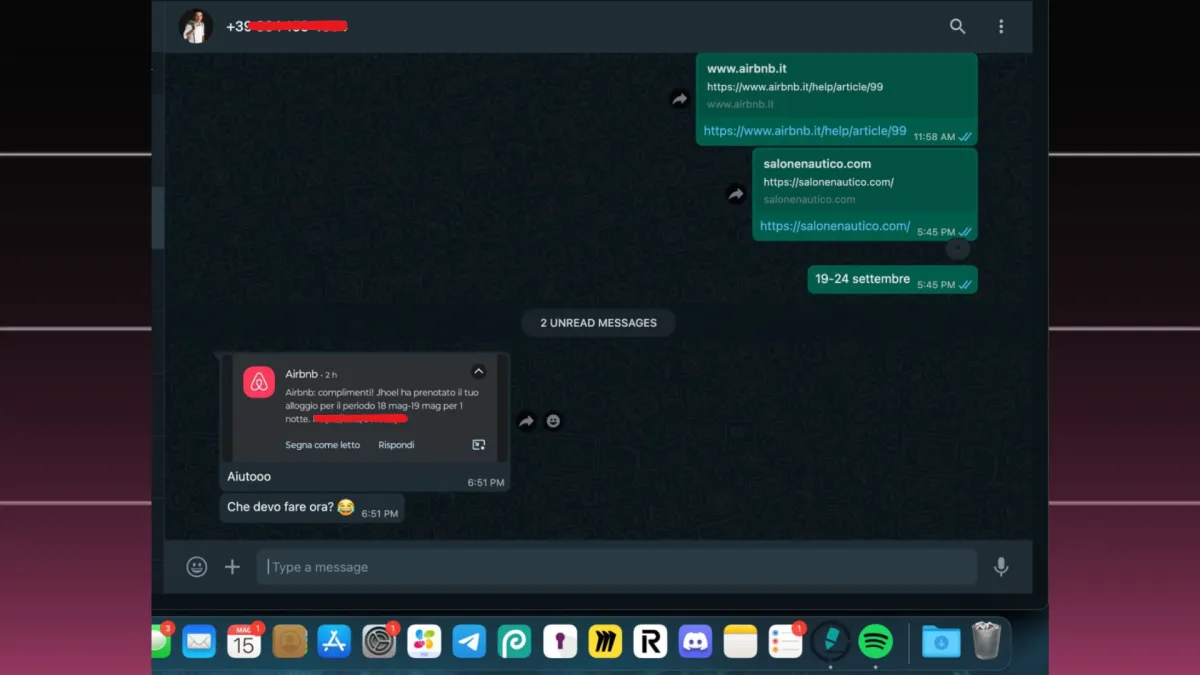The height and width of the screenshot is (675, 1200).
Task: Open the emoji picker beside the message box
Action: (x=197, y=567)
